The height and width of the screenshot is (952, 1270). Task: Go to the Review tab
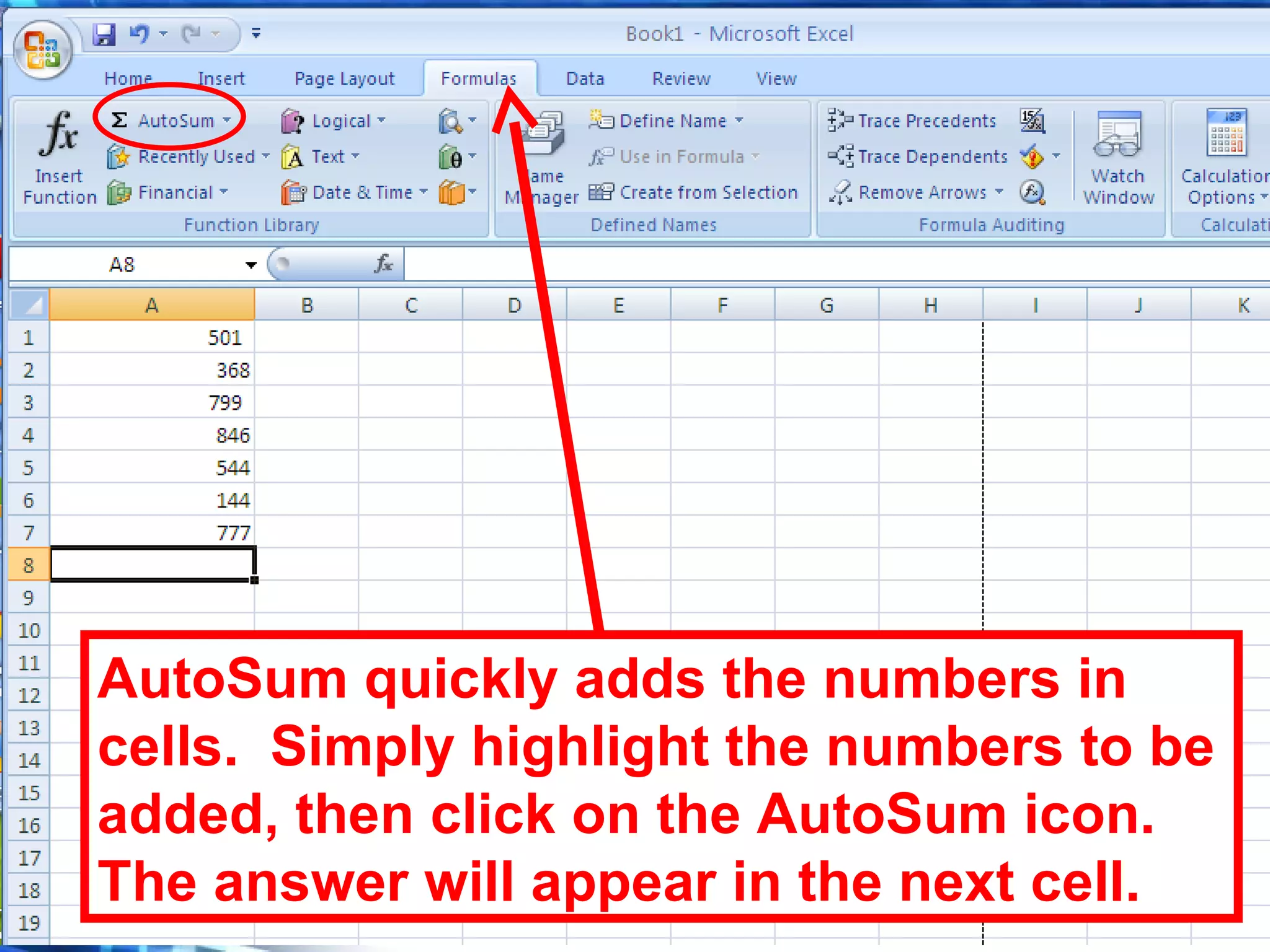click(x=682, y=79)
